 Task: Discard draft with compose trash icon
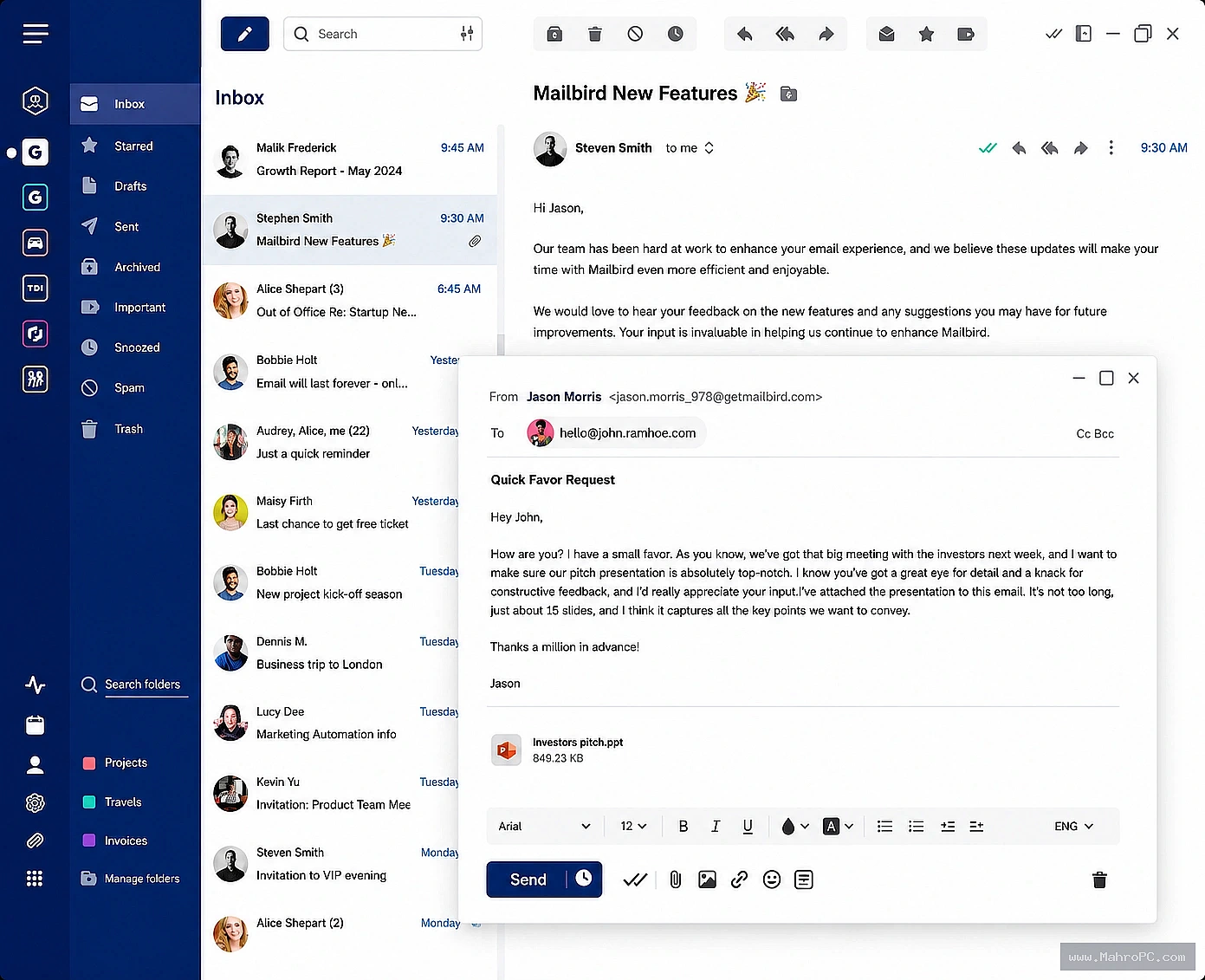click(x=1099, y=880)
